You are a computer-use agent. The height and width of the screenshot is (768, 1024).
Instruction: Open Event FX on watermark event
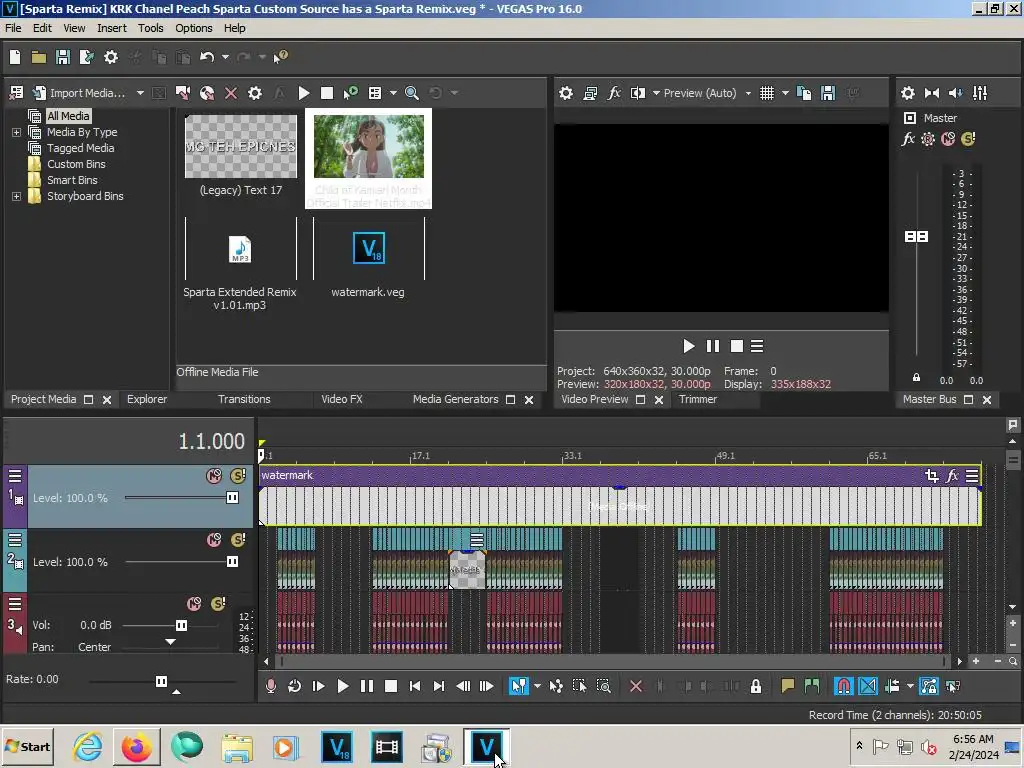952,476
